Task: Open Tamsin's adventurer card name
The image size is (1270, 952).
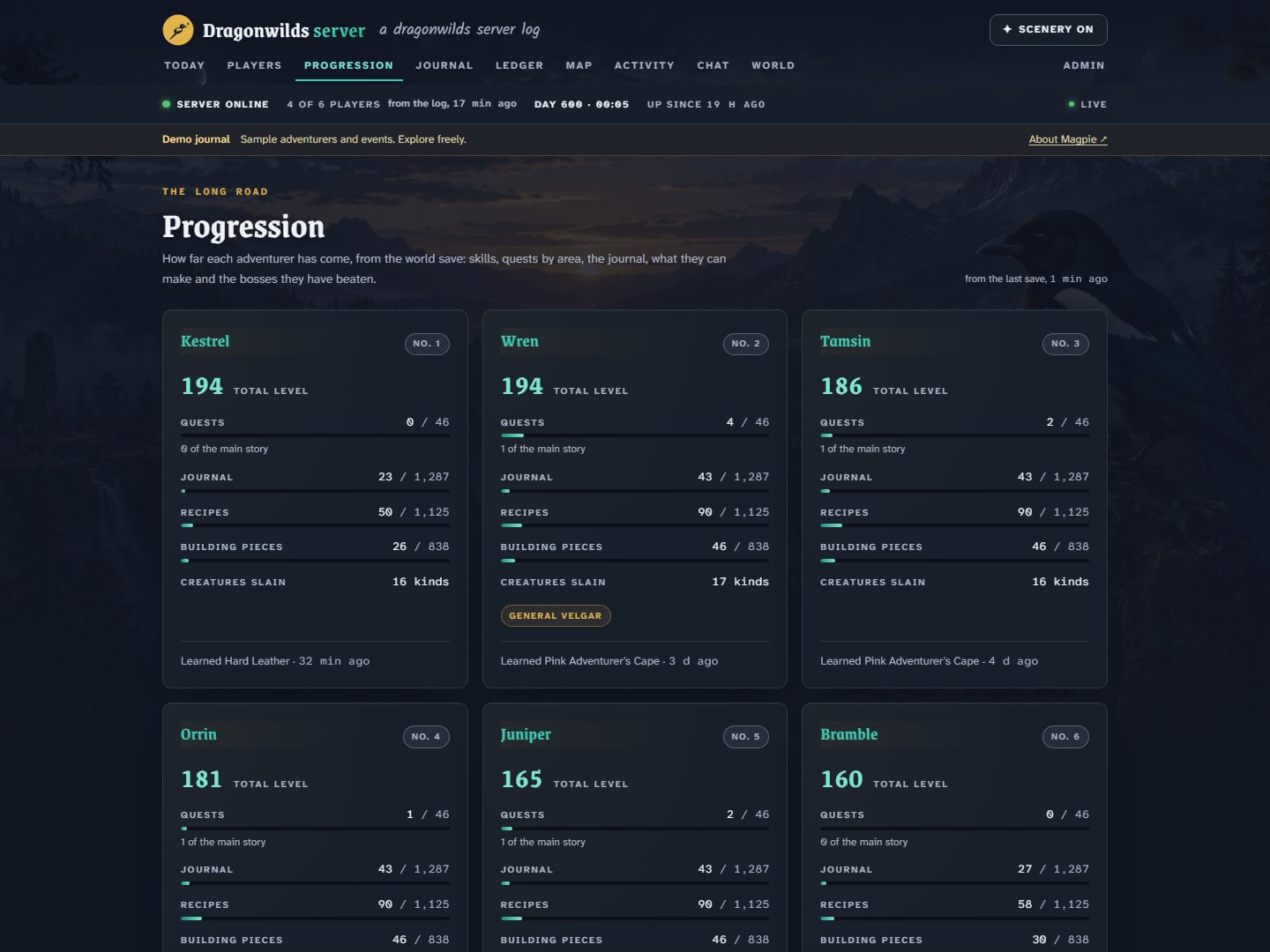Action: tap(845, 341)
